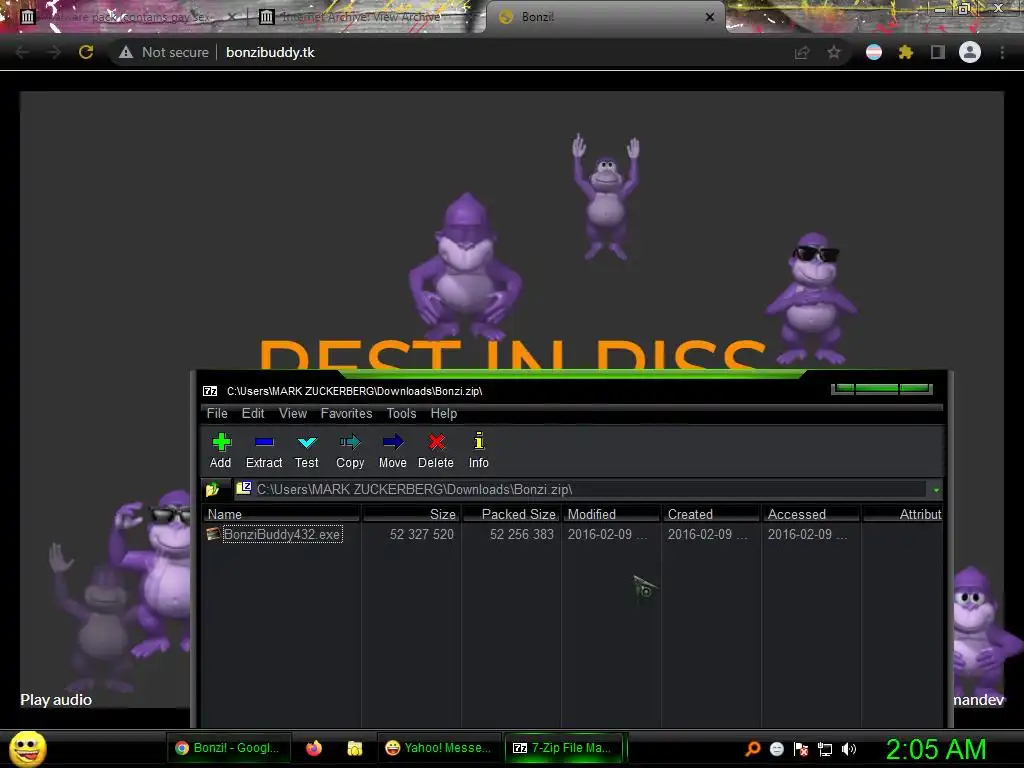
Task: Expand the 7-Zip address path dropdown
Action: point(936,490)
